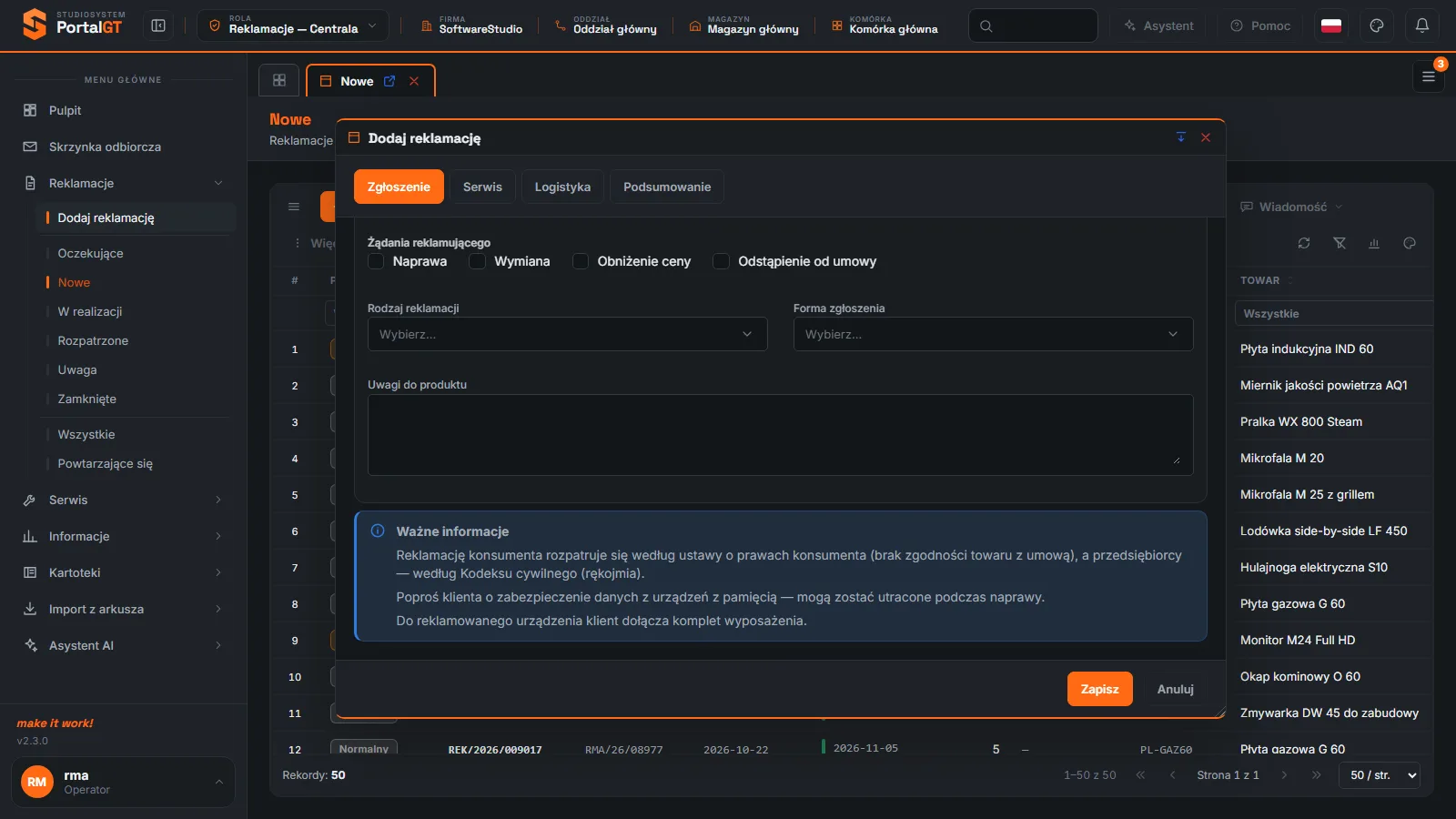Viewport: 1456px width, 819px height.
Task: Go to Pulpit in sidebar
Action: (124, 110)
